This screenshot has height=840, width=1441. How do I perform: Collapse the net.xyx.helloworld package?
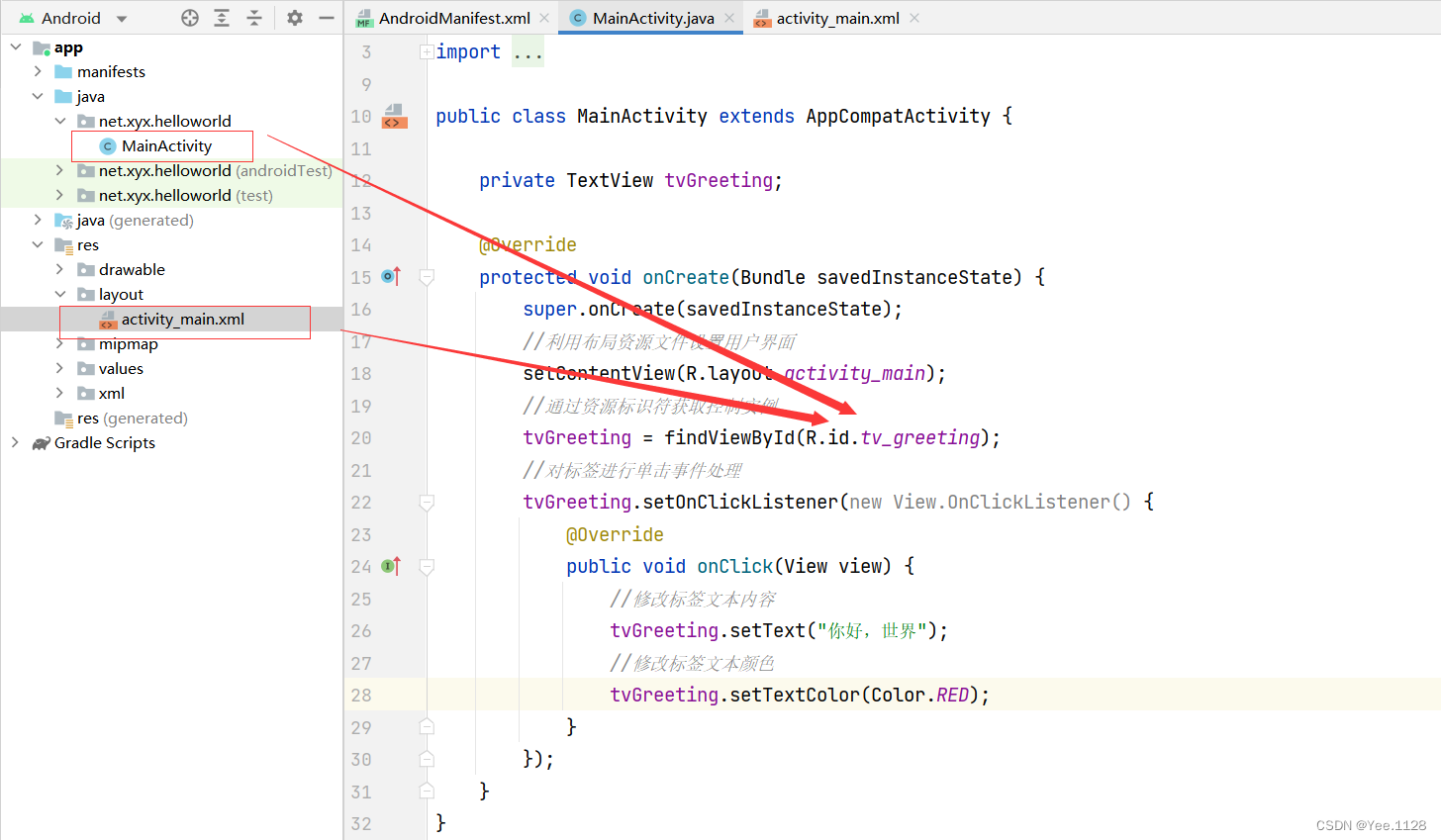pos(59,121)
